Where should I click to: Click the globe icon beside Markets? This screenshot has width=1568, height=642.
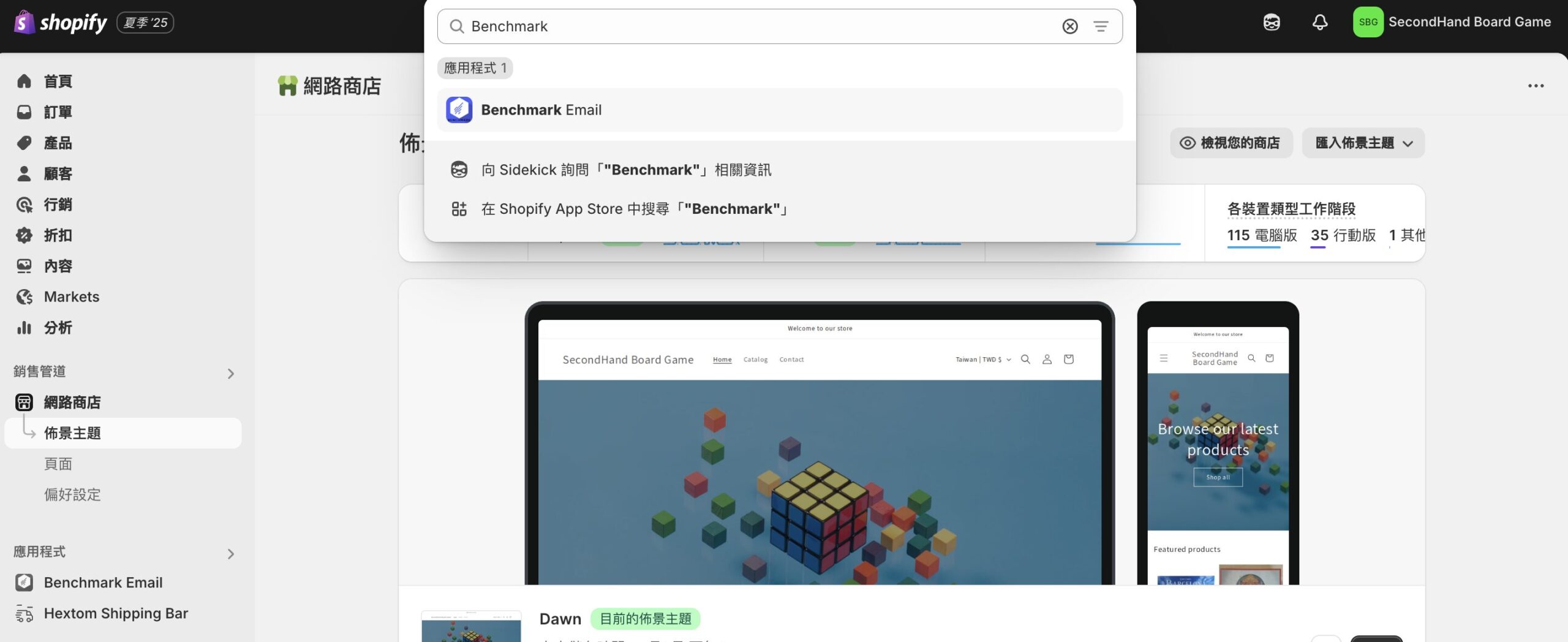point(24,297)
